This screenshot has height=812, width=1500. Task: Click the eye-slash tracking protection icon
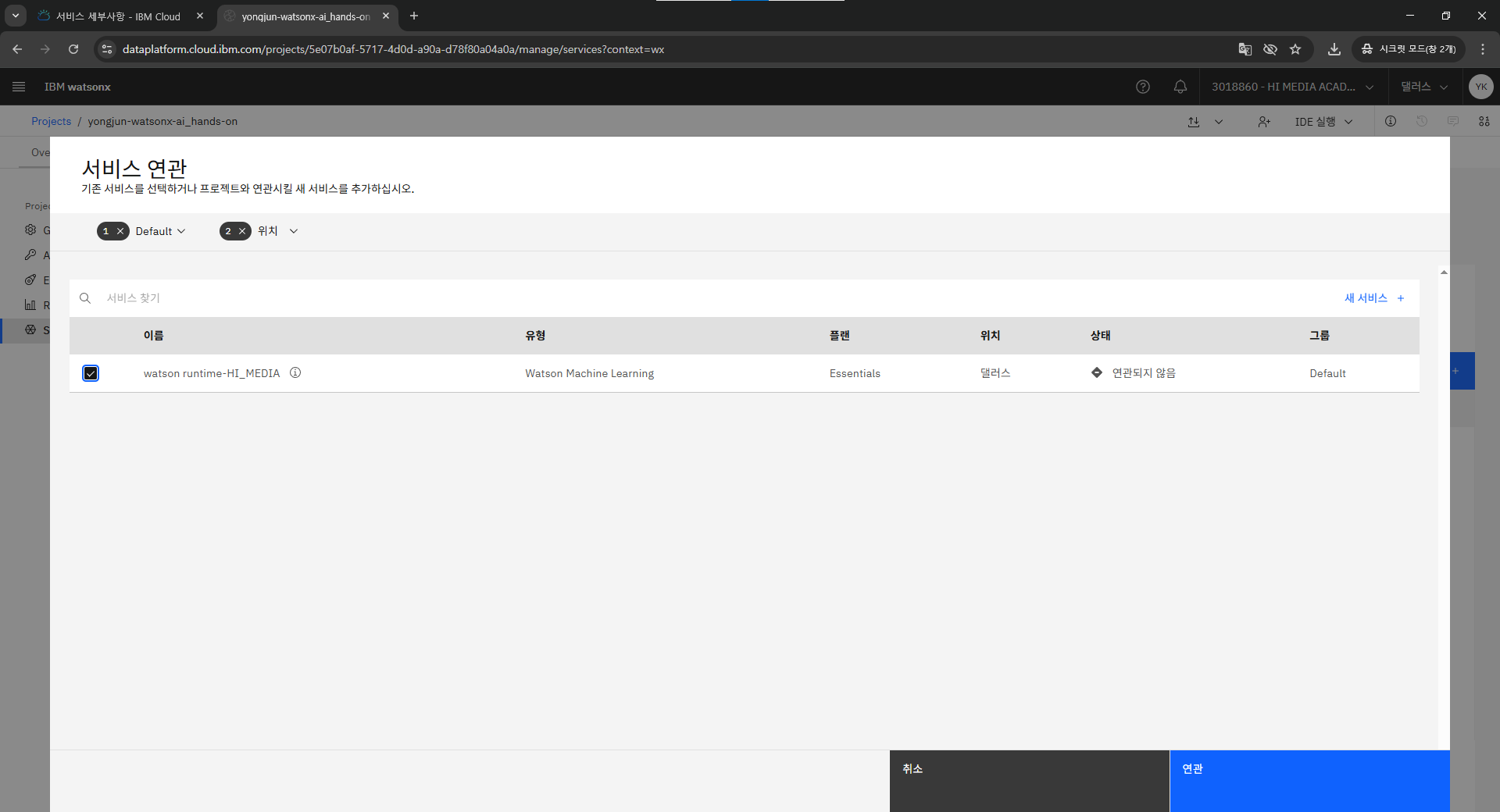1270,49
